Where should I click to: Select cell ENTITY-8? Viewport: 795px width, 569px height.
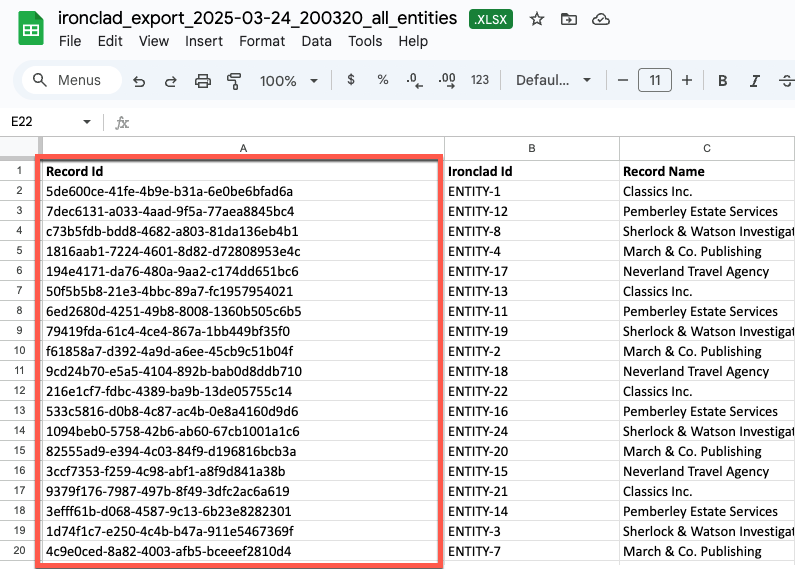click(x=532, y=231)
